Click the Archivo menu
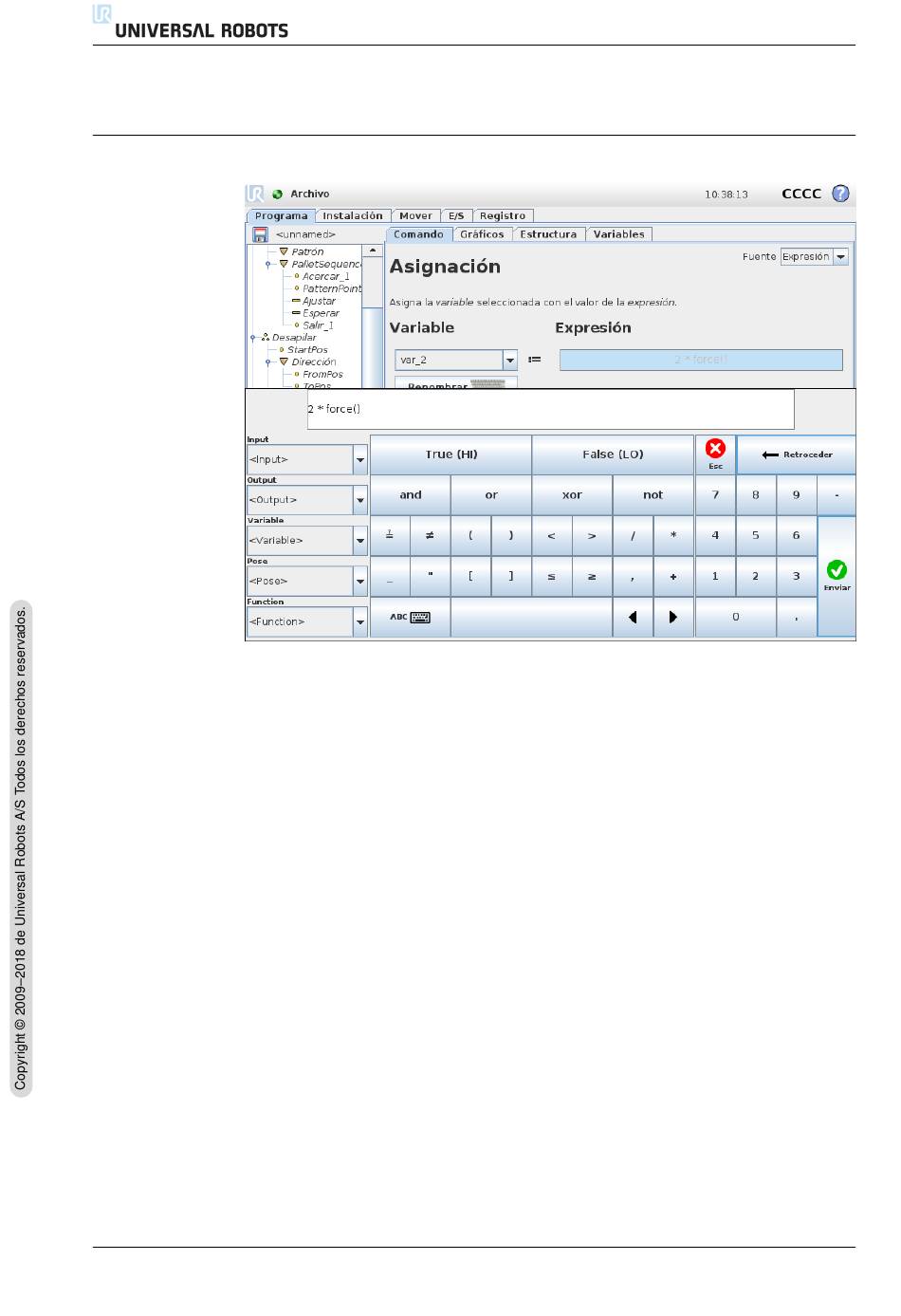 (x=310, y=194)
